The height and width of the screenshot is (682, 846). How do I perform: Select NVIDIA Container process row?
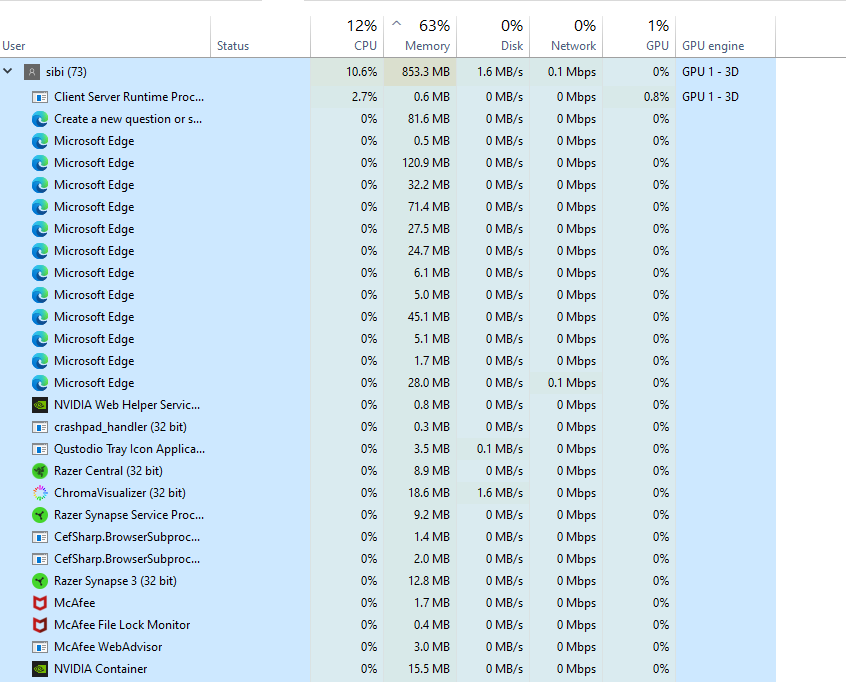click(388, 669)
